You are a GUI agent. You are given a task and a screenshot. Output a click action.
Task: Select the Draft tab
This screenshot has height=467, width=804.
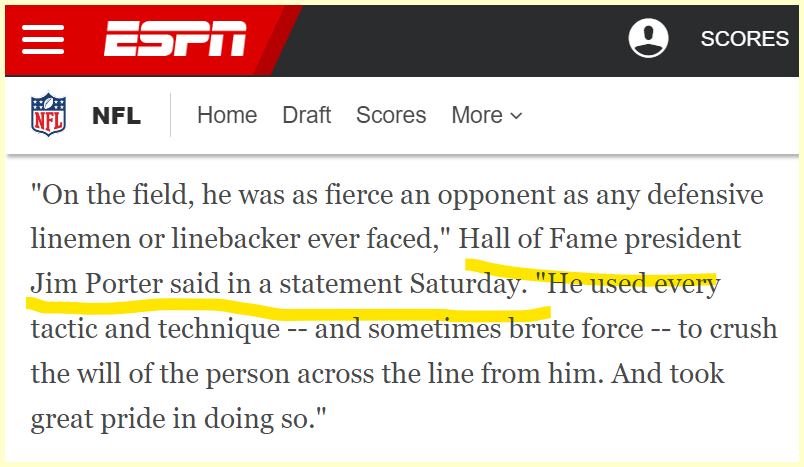[306, 115]
